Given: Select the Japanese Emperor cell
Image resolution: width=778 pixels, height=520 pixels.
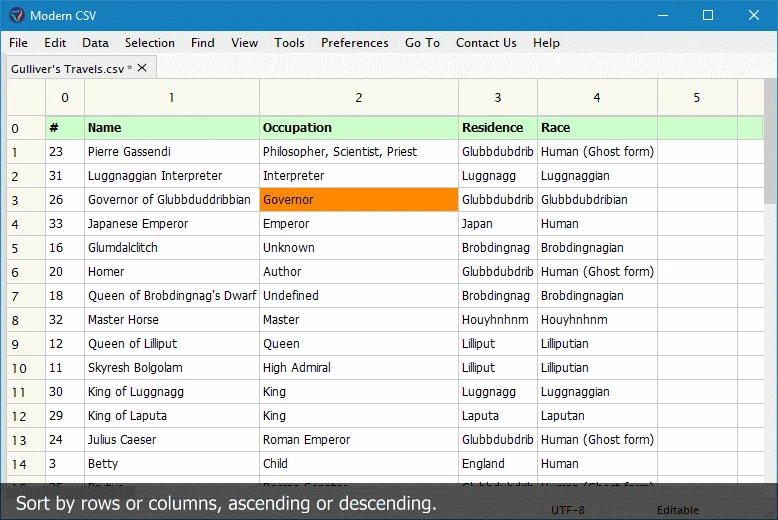Looking at the screenshot, I should pos(172,224).
